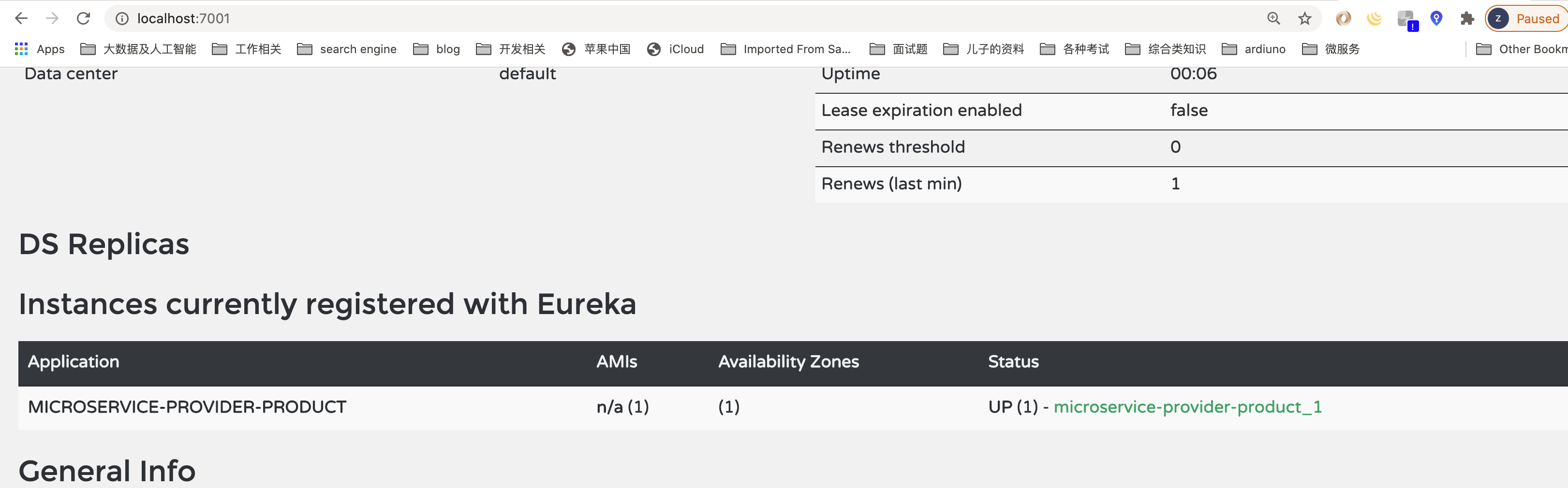Open the Imported From Sa... folder

[x=785, y=49]
